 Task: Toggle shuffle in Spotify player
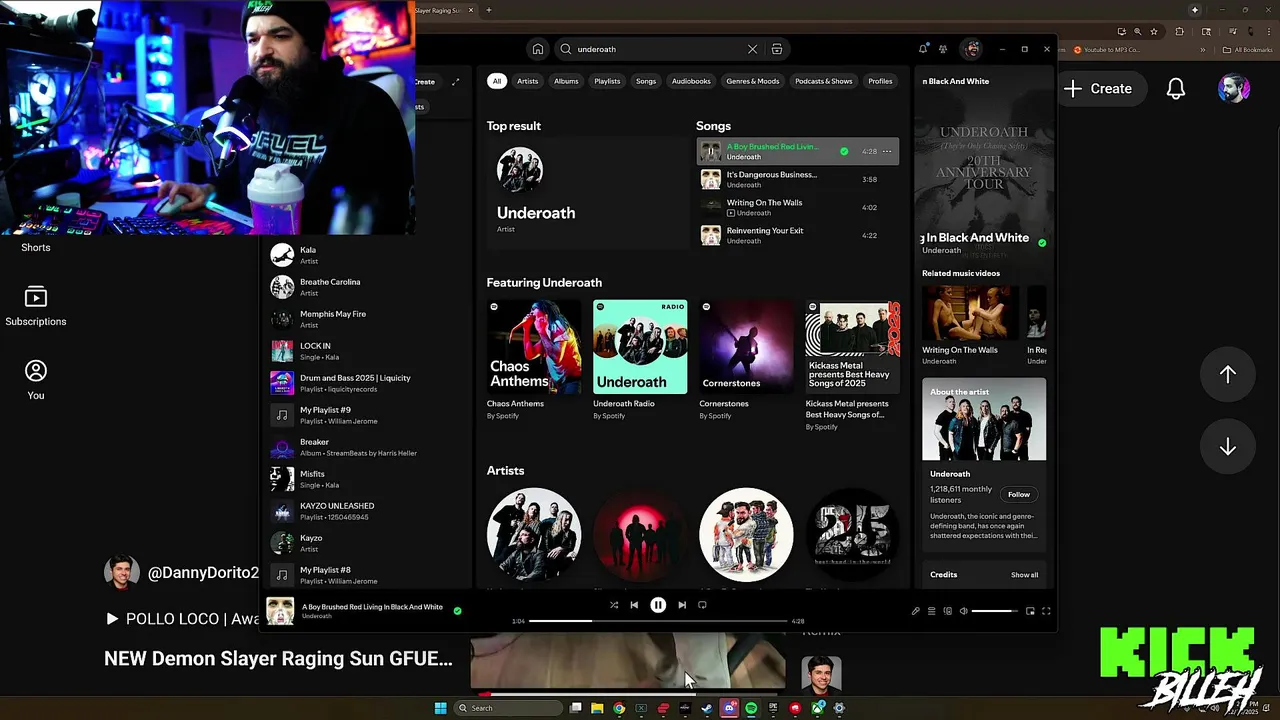point(614,605)
